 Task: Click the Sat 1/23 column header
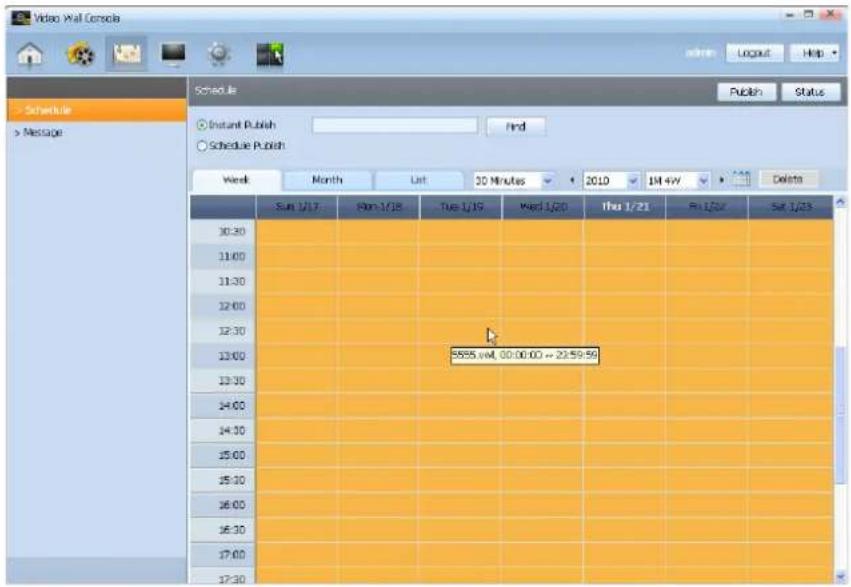(x=791, y=207)
